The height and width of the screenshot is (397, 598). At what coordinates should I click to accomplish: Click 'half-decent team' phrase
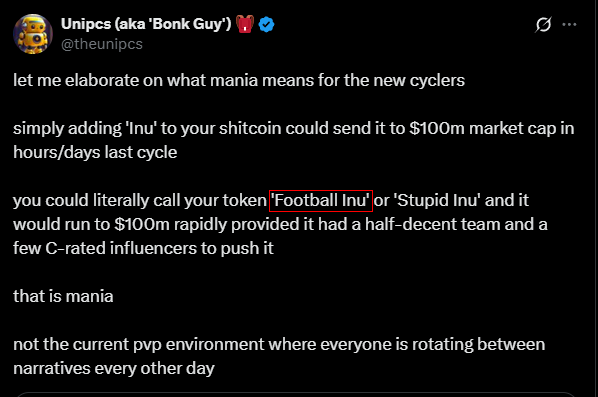pyautogui.click(x=432, y=224)
